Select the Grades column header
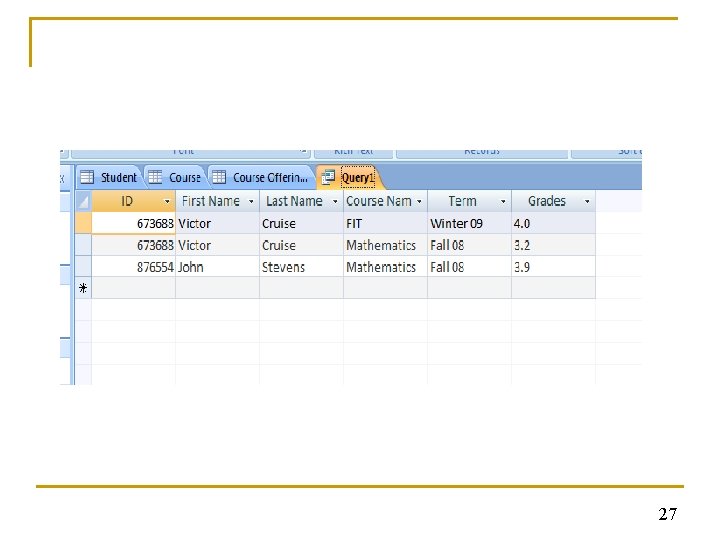This screenshot has height=540, width=720. [x=553, y=201]
